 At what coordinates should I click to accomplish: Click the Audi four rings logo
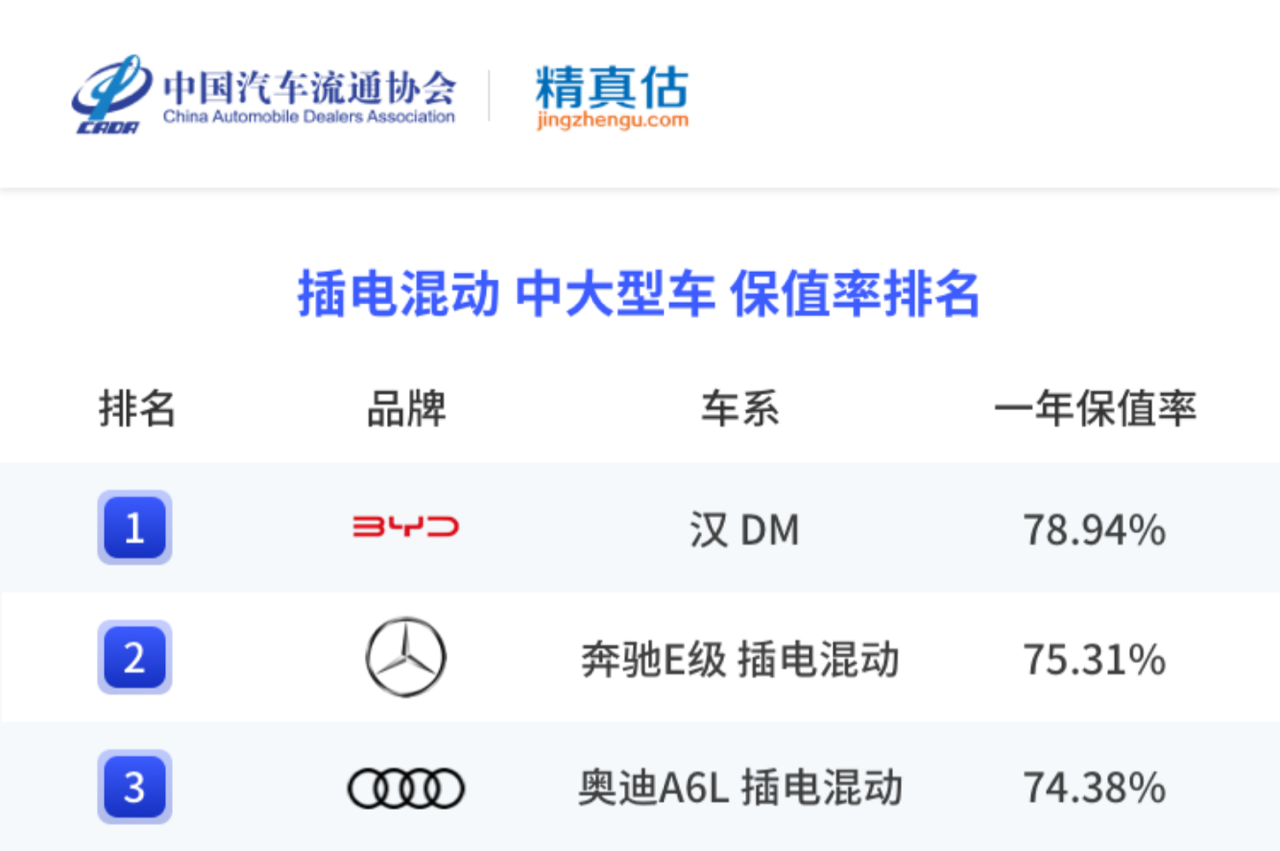coord(406,788)
